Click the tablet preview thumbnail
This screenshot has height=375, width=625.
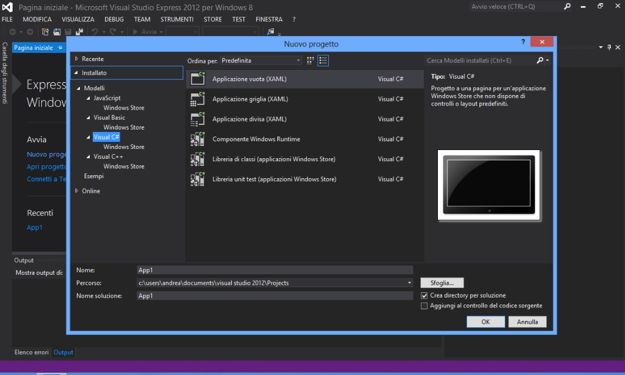pos(489,185)
